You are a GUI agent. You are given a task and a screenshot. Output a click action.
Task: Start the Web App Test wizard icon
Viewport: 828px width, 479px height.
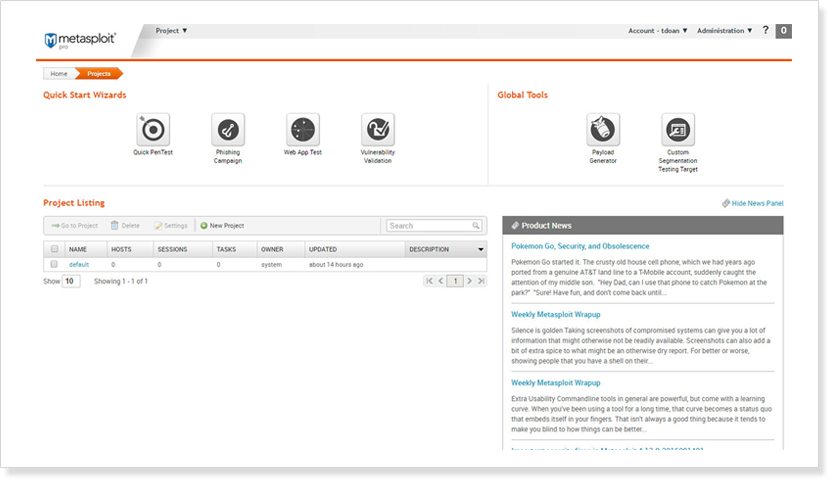[303, 129]
